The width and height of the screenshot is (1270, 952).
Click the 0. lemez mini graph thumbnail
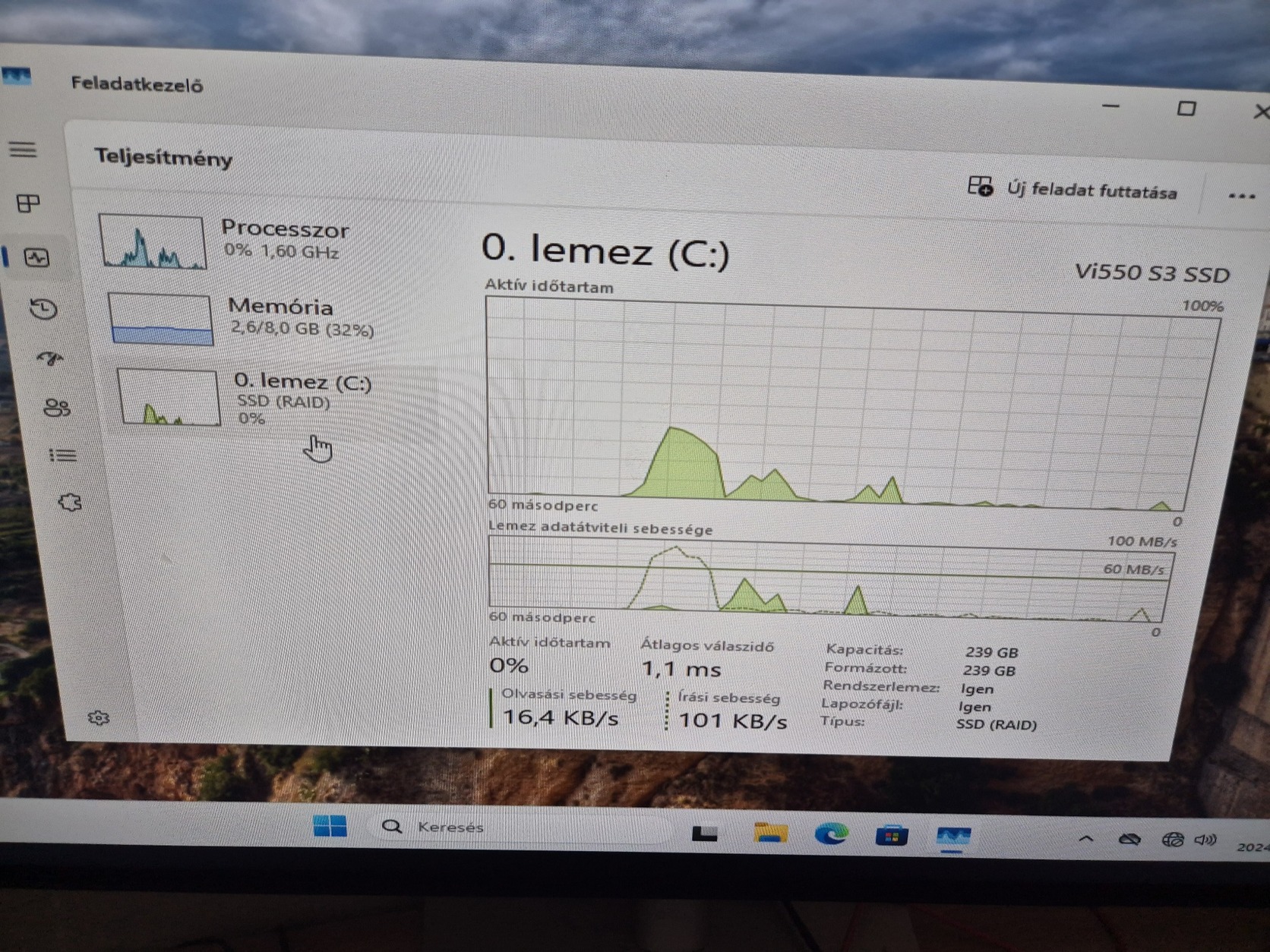click(x=169, y=397)
